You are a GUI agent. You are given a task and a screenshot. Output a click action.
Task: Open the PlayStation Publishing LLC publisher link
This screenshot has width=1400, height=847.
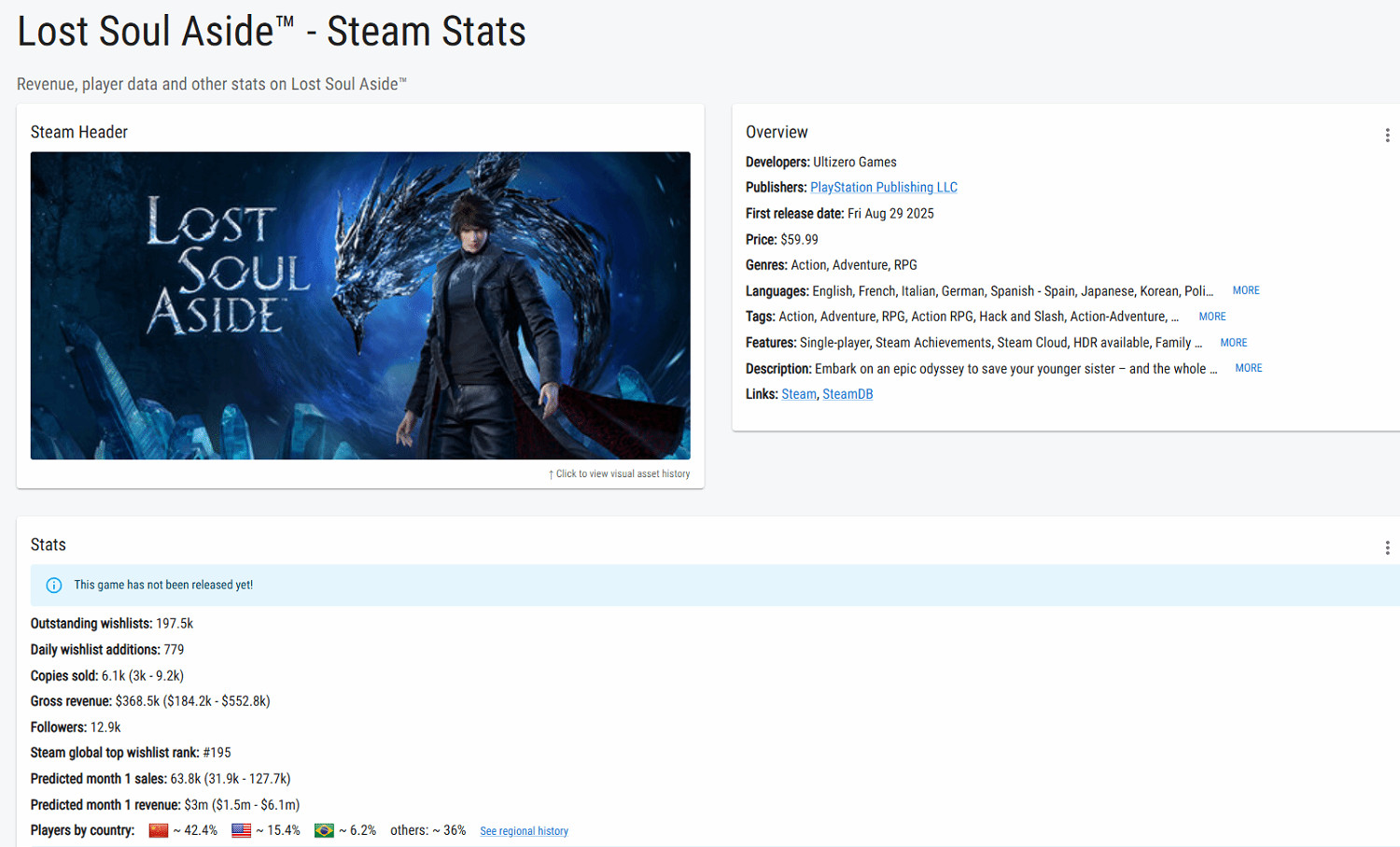point(883,187)
